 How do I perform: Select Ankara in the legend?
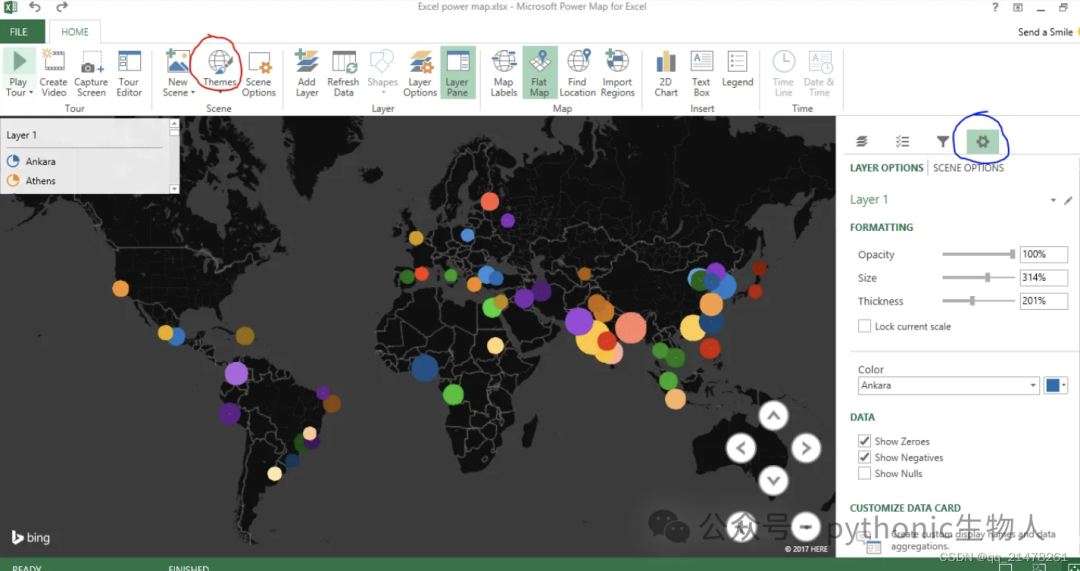32,161
